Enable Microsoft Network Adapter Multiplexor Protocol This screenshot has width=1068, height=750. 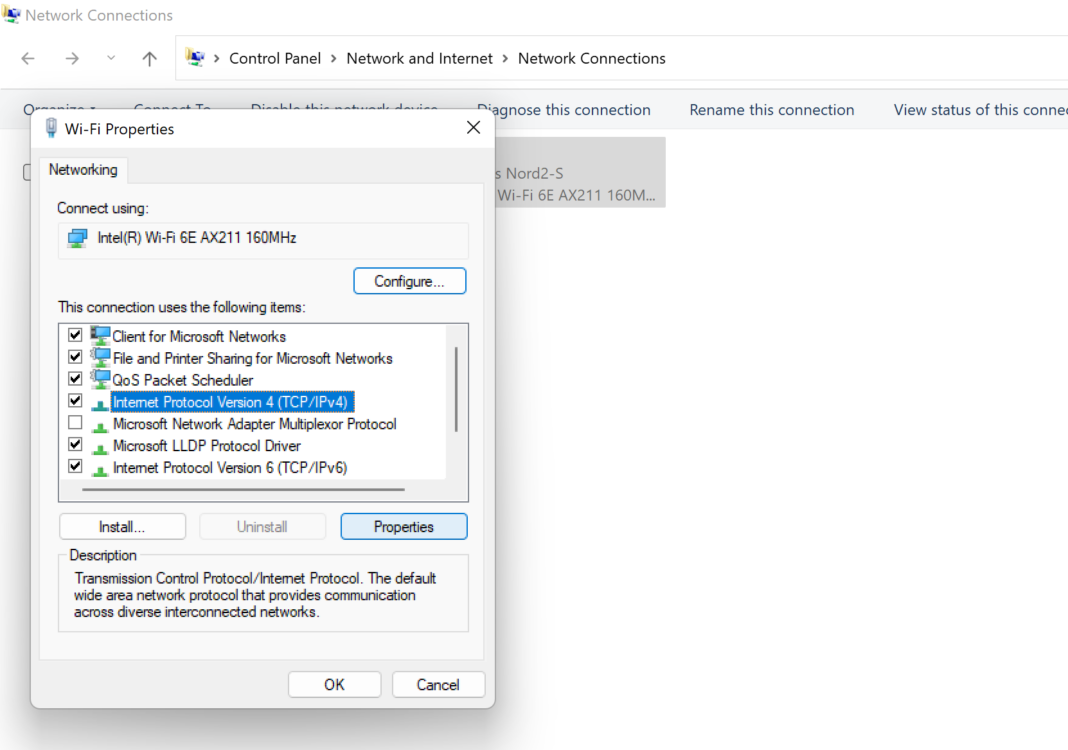coord(75,423)
